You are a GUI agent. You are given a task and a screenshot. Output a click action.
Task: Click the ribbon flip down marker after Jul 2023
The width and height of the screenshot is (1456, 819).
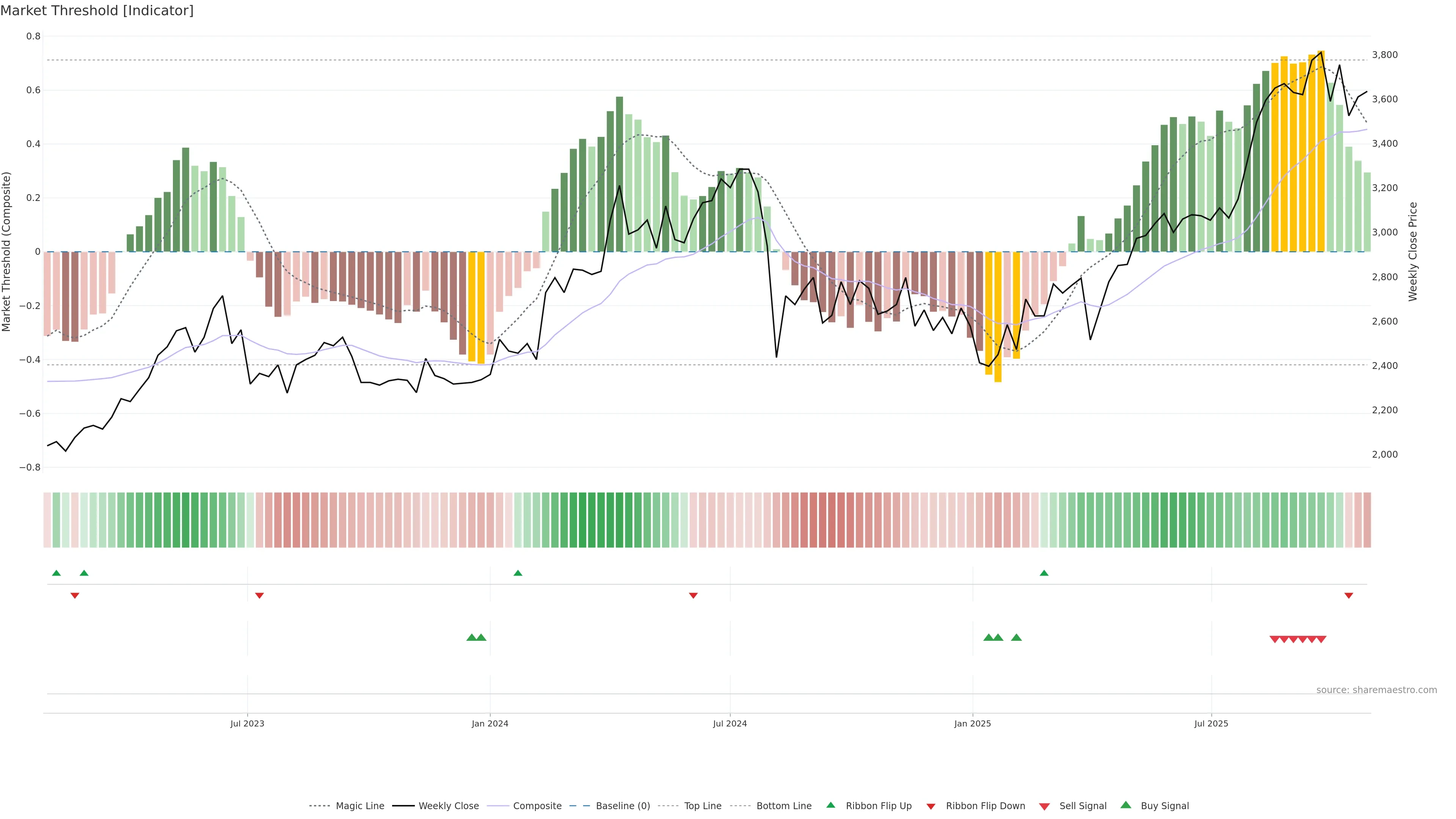click(259, 595)
